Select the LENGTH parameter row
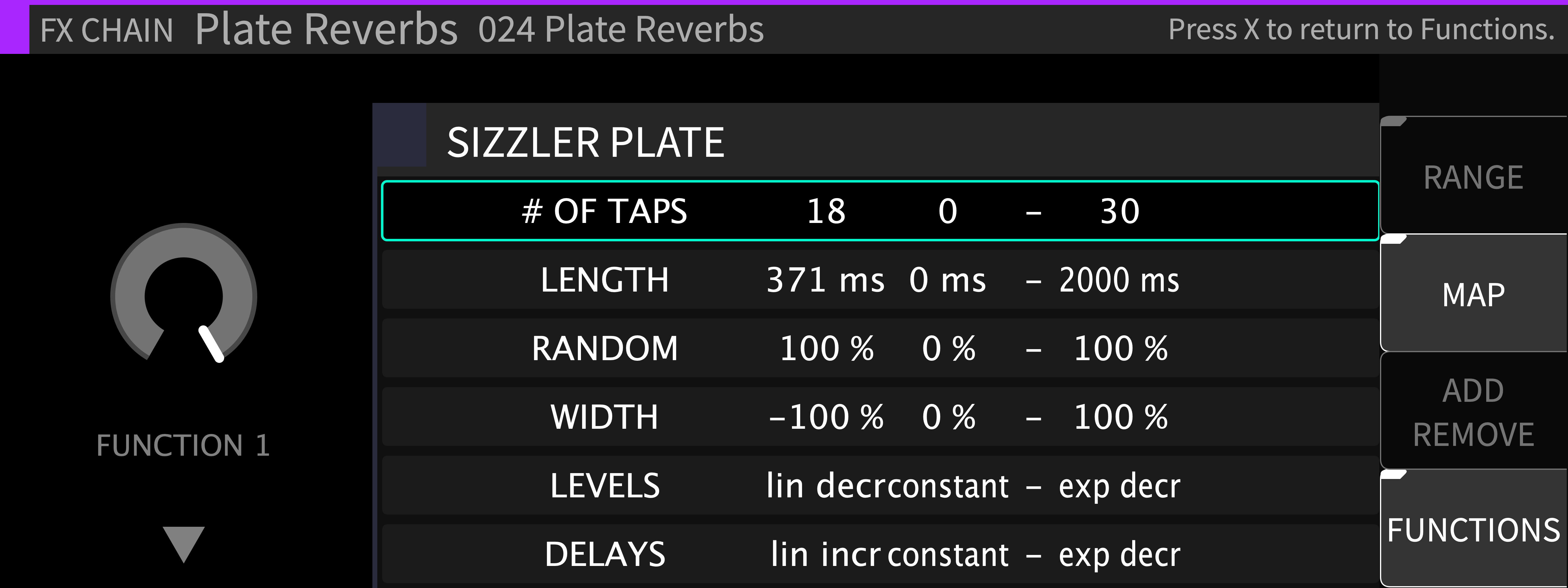 880,279
